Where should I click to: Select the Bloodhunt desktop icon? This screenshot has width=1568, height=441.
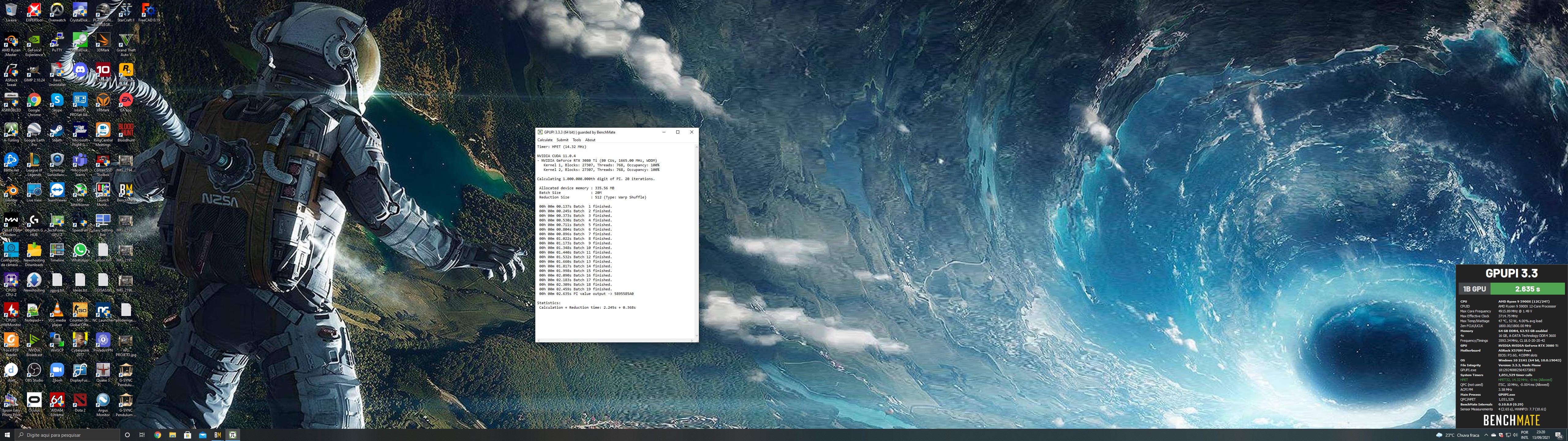(x=125, y=132)
